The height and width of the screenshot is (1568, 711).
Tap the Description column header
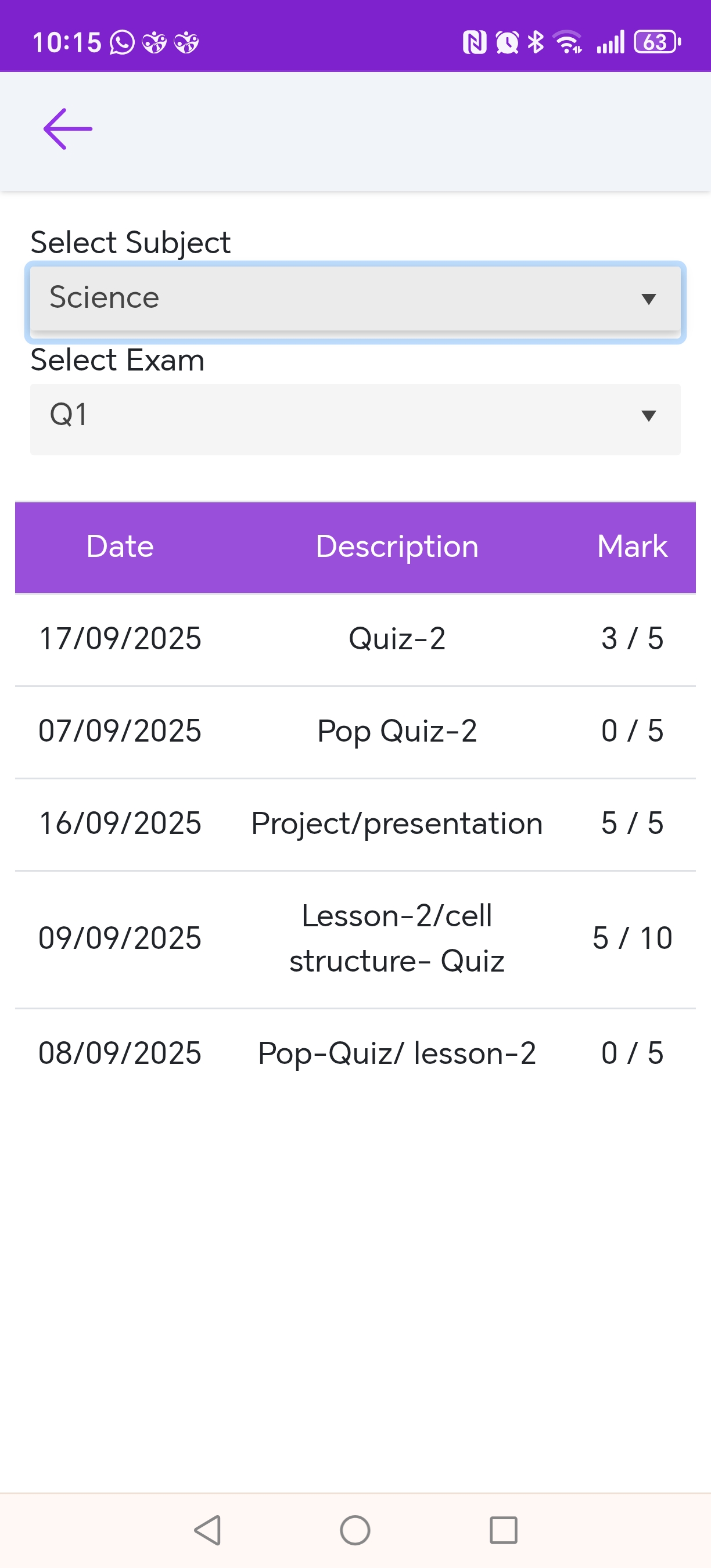[397, 546]
